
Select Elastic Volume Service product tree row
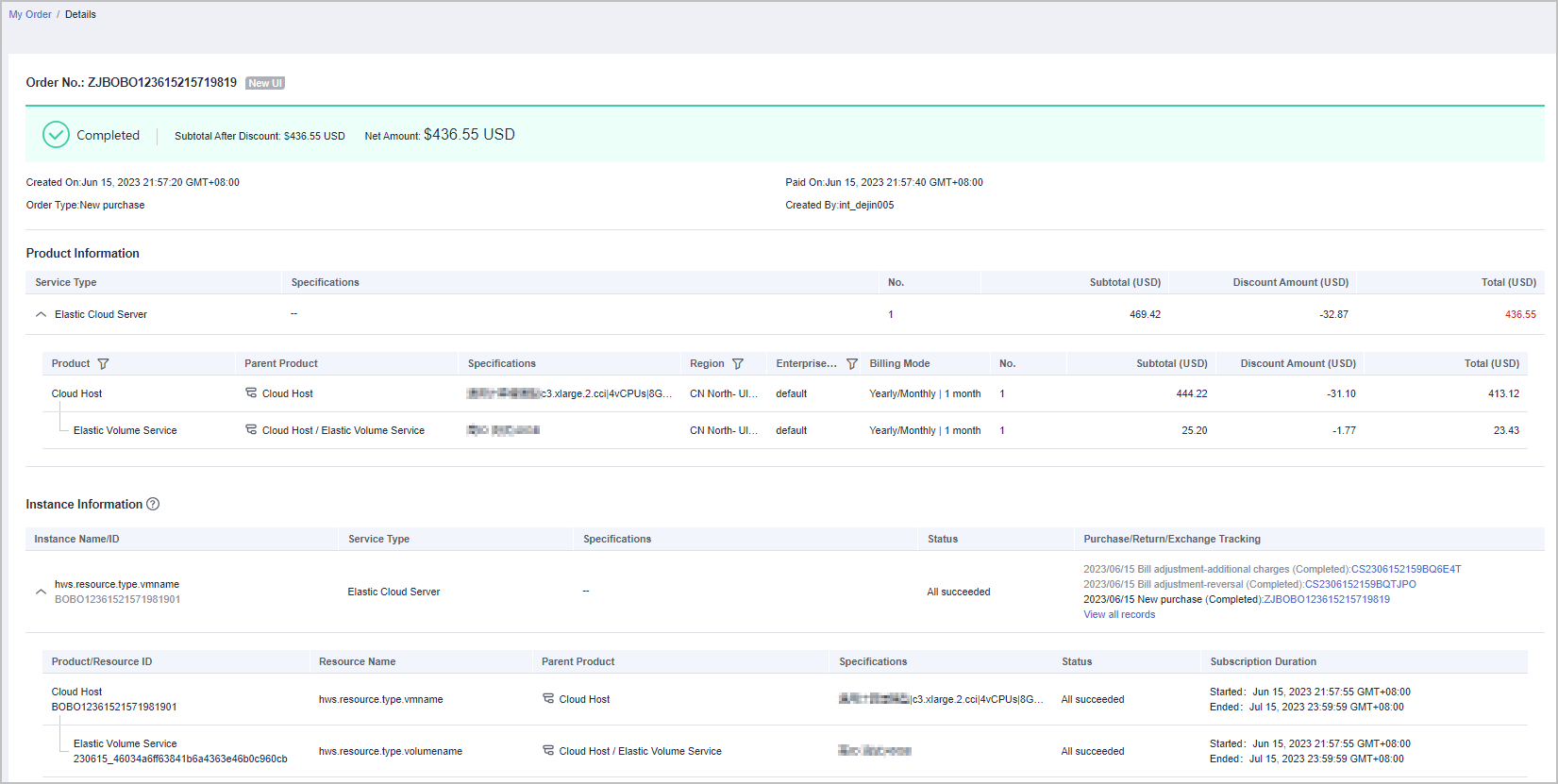point(125,431)
